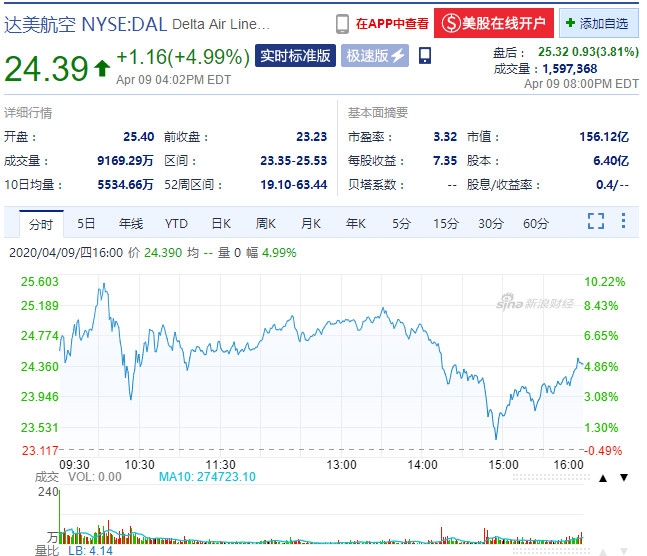Switch to 极速版 fast mode
This screenshot has height=556, width=647.
pyautogui.click(x=376, y=56)
